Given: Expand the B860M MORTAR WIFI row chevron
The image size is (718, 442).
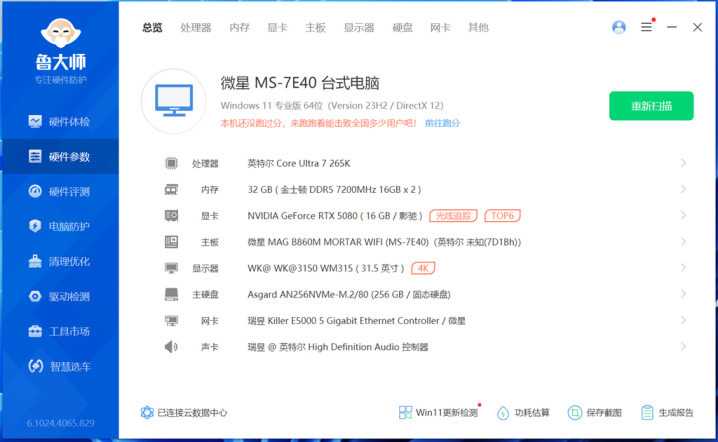Looking at the screenshot, I should (683, 241).
